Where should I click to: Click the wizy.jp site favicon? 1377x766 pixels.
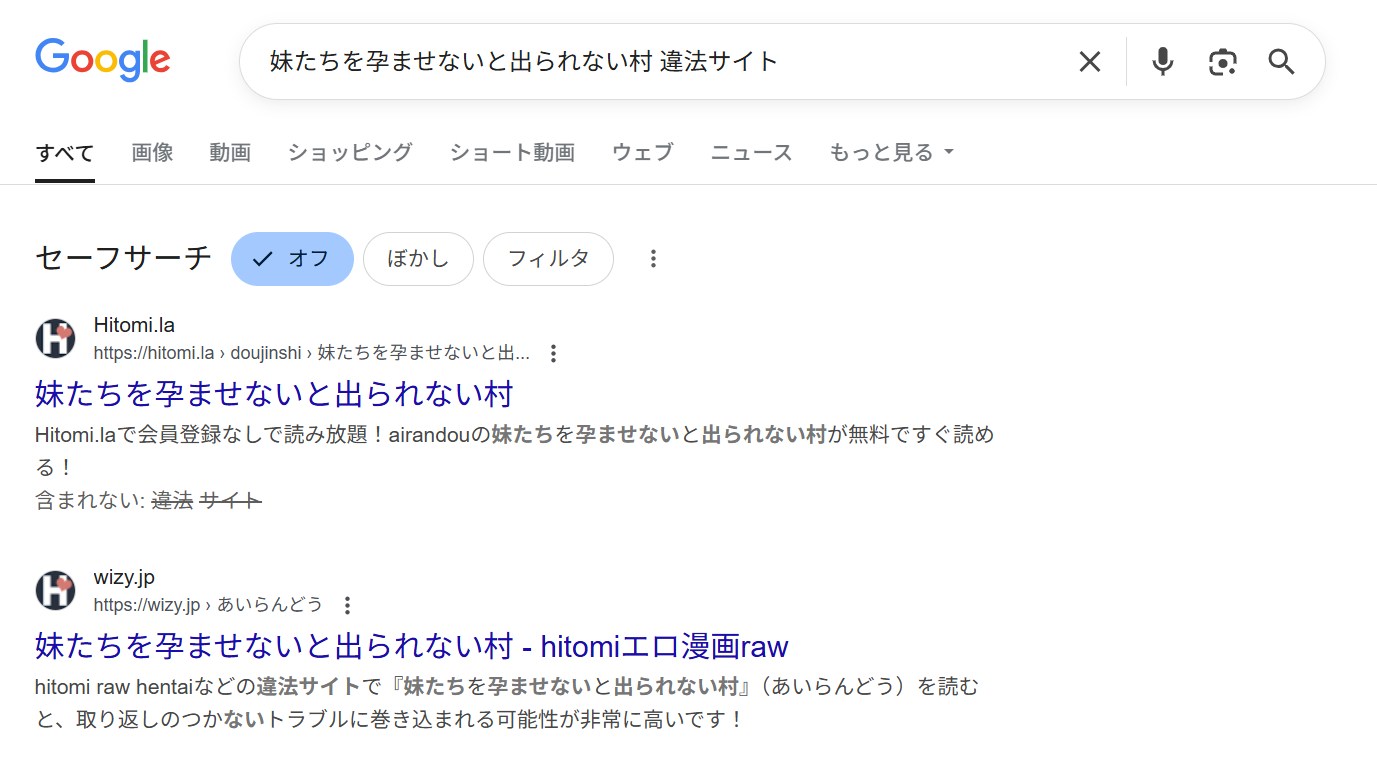click(55, 590)
